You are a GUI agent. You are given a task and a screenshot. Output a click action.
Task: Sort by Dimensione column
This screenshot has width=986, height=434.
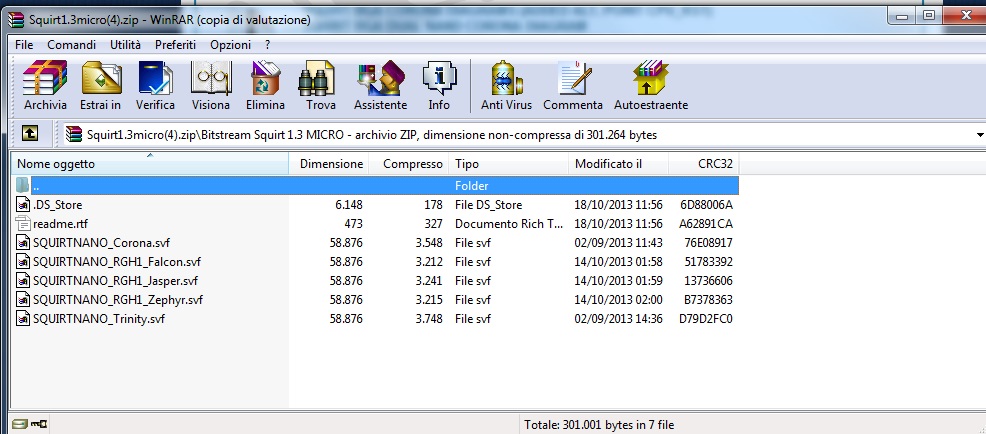(x=328, y=164)
